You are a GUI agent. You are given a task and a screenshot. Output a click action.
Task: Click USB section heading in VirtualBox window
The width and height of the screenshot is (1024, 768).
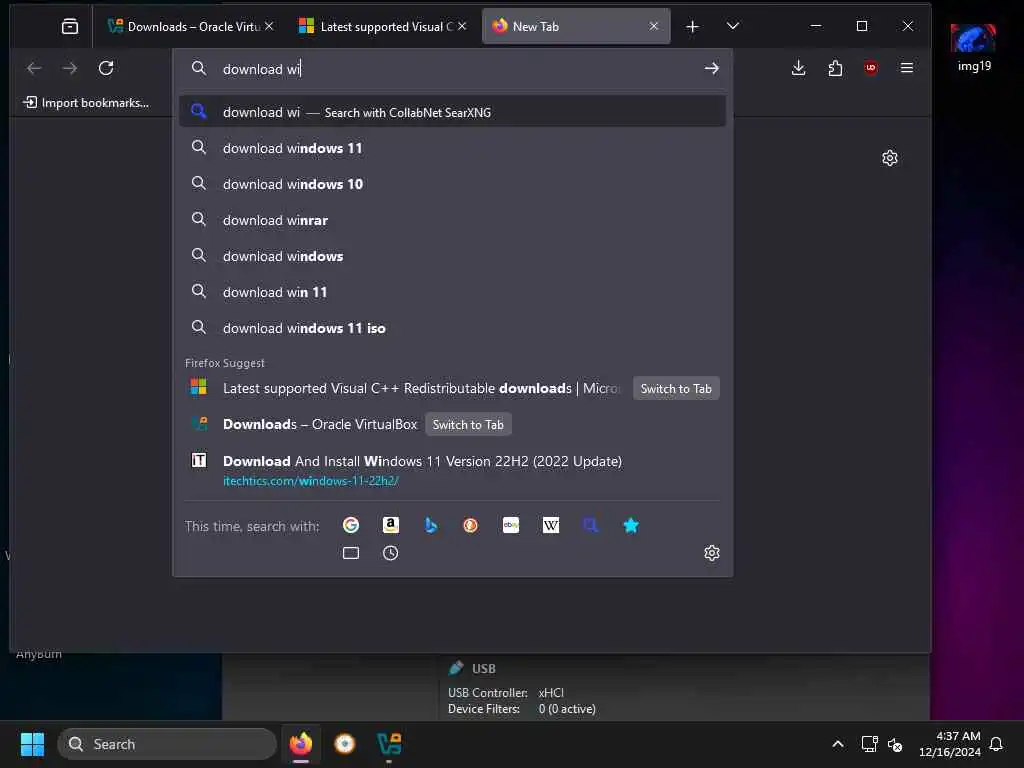(484, 669)
